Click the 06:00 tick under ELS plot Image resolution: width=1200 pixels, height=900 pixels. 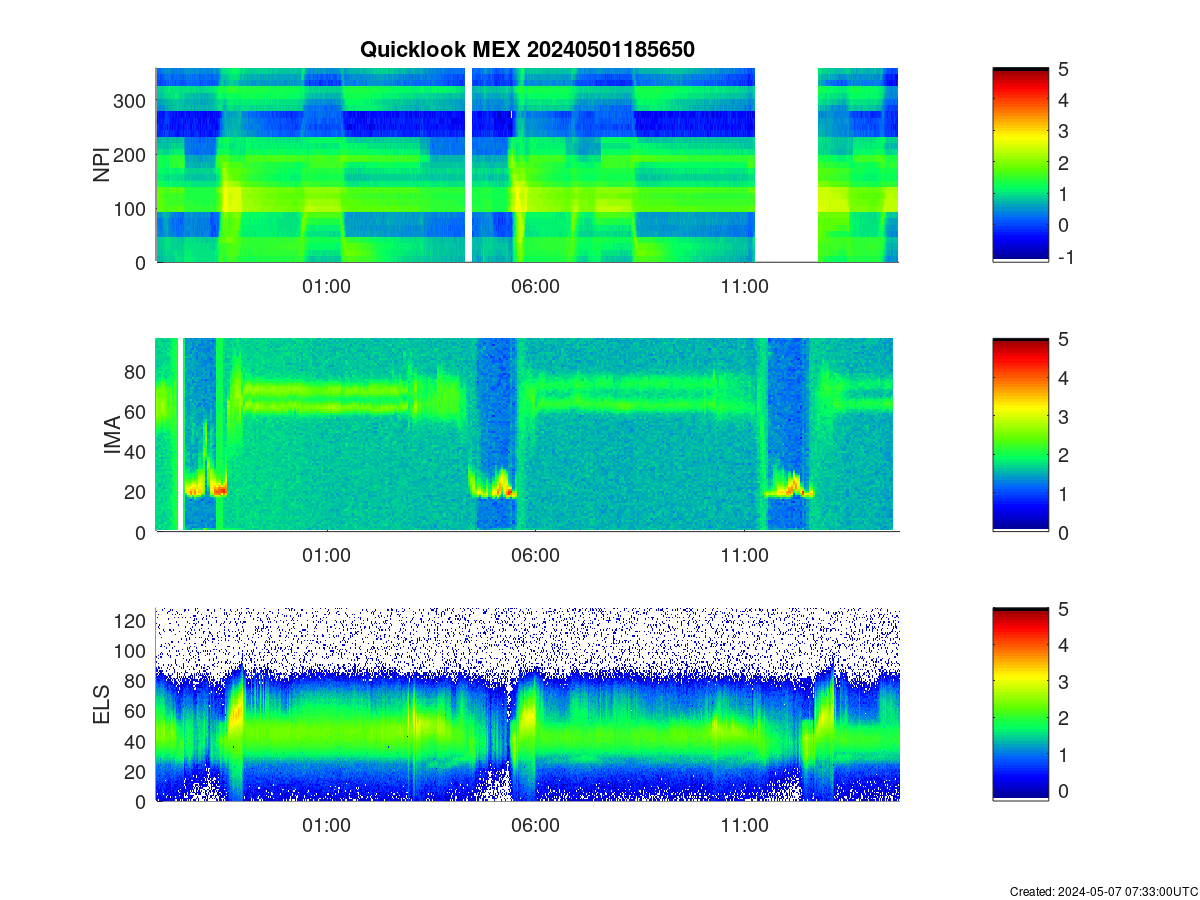[x=535, y=825]
